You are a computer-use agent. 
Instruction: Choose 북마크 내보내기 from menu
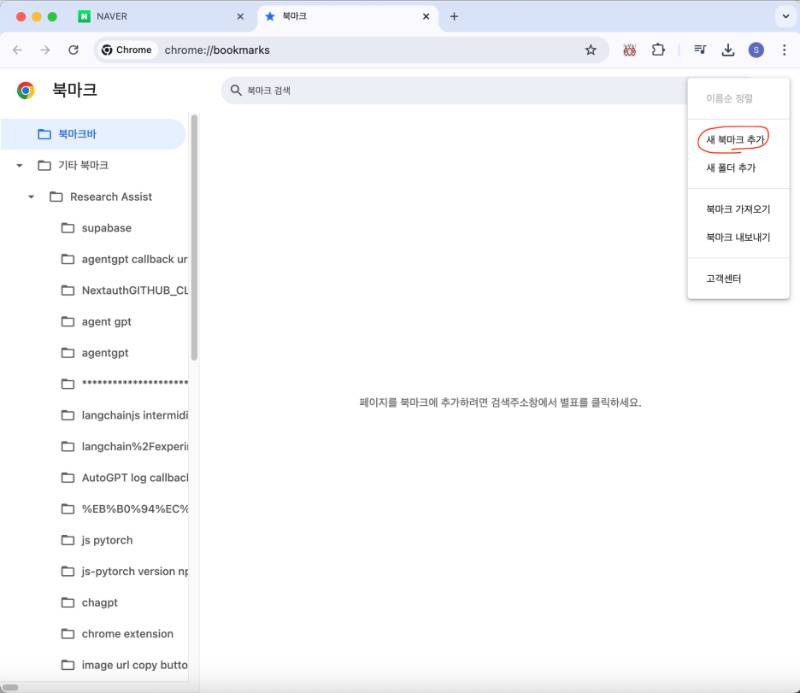coord(737,238)
